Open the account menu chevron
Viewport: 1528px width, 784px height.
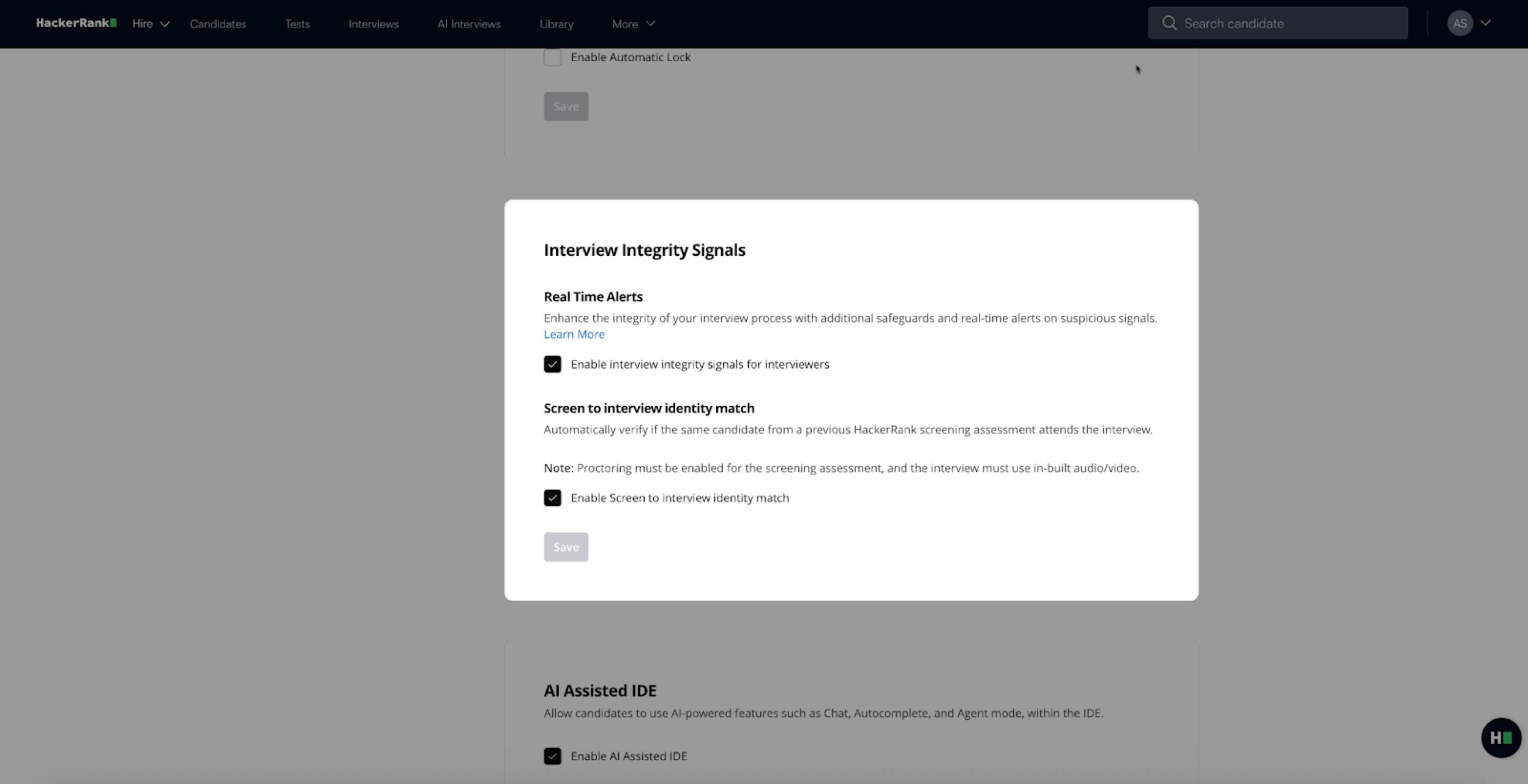[1486, 23]
